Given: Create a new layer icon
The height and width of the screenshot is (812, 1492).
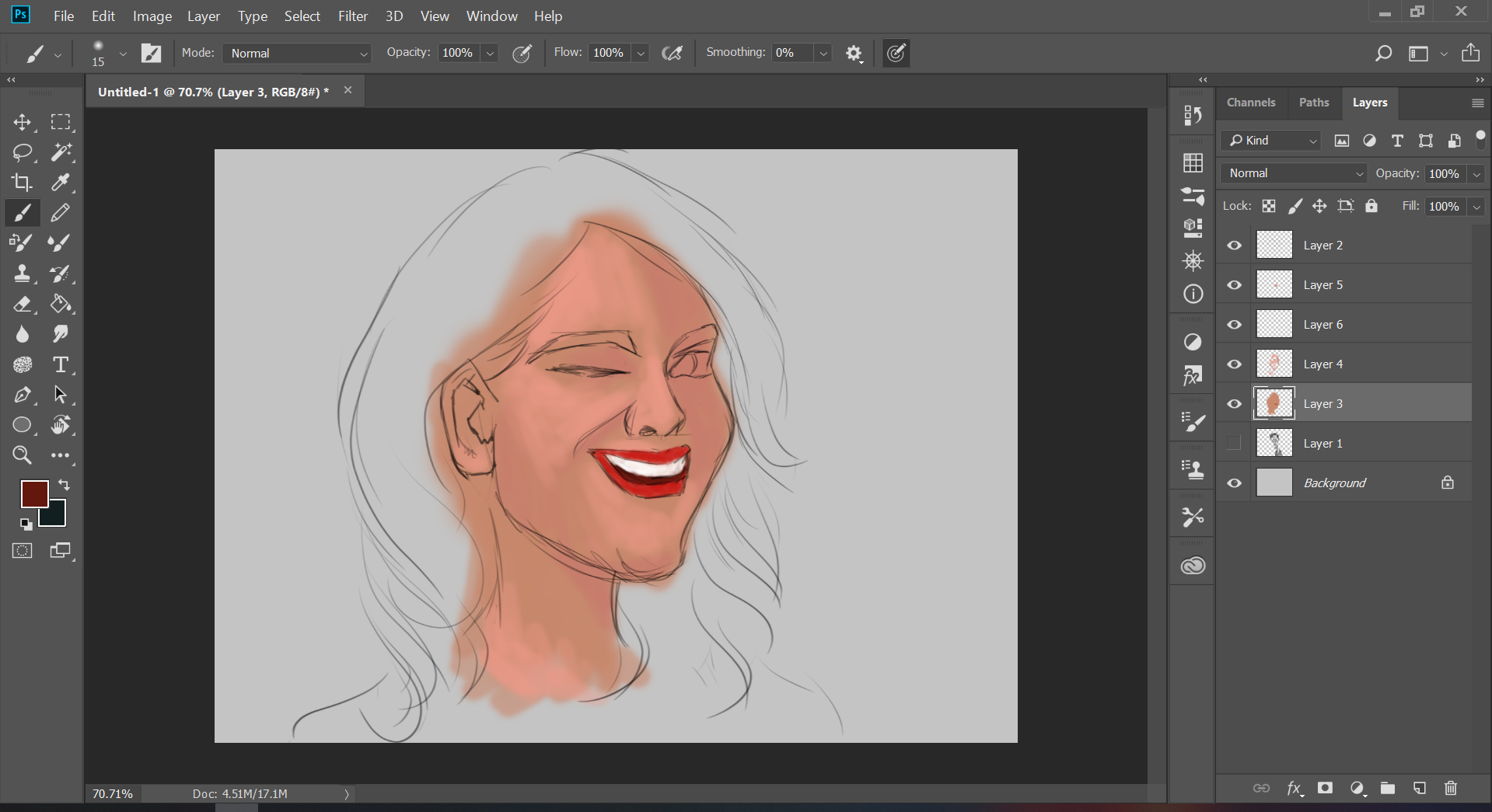Looking at the screenshot, I should (x=1420, y=788).
